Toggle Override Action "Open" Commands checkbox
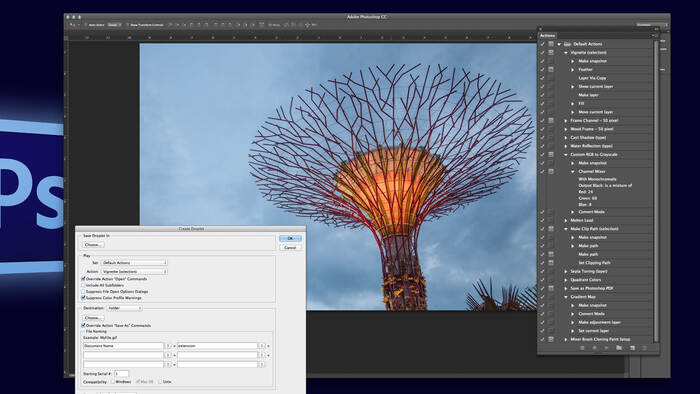 [83, 279]
